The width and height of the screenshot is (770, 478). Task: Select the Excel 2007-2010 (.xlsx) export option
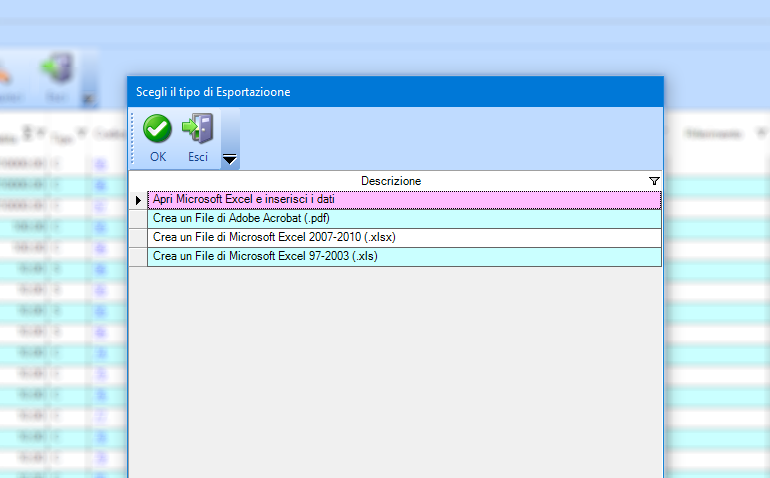click(x=404, y=238)
